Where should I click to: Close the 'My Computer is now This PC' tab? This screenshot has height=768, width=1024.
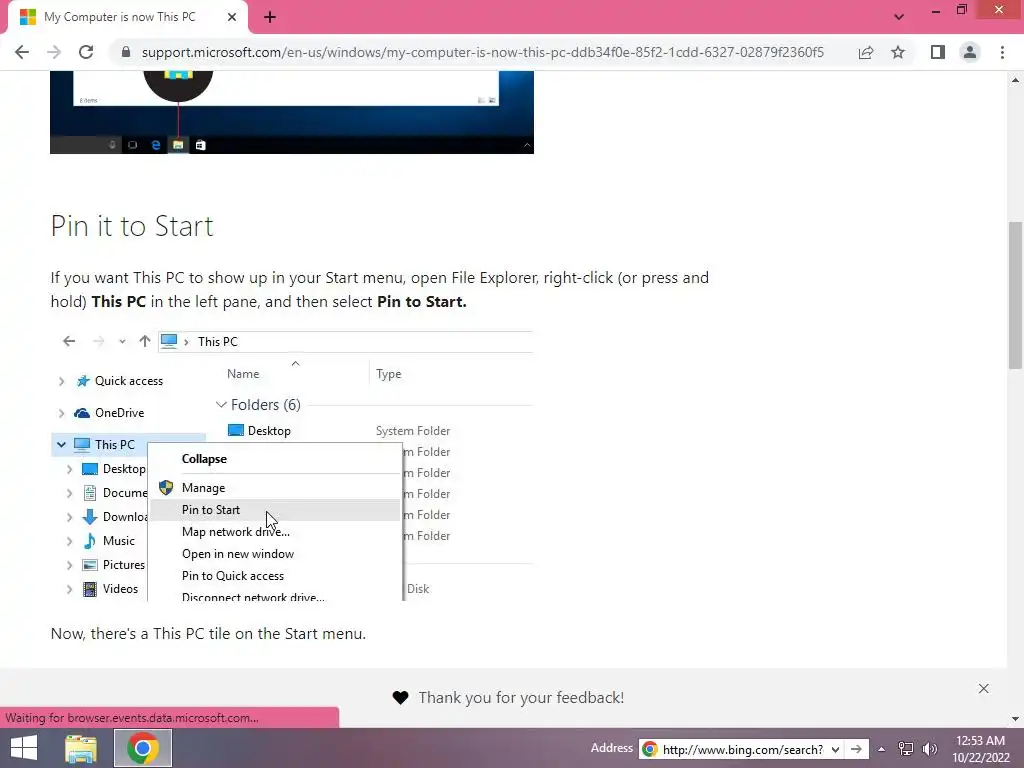(x=231, y=17)
